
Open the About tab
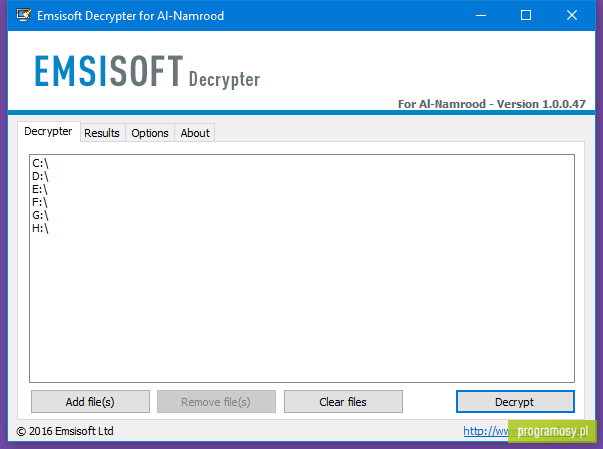pos(195,133)
